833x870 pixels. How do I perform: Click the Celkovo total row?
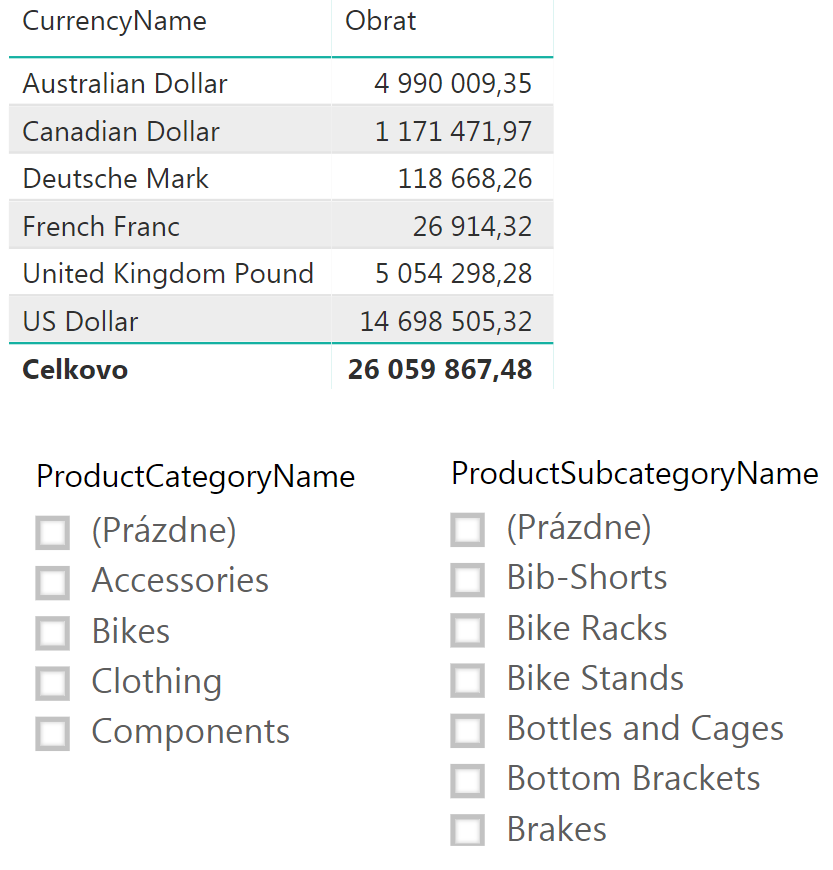281,369
